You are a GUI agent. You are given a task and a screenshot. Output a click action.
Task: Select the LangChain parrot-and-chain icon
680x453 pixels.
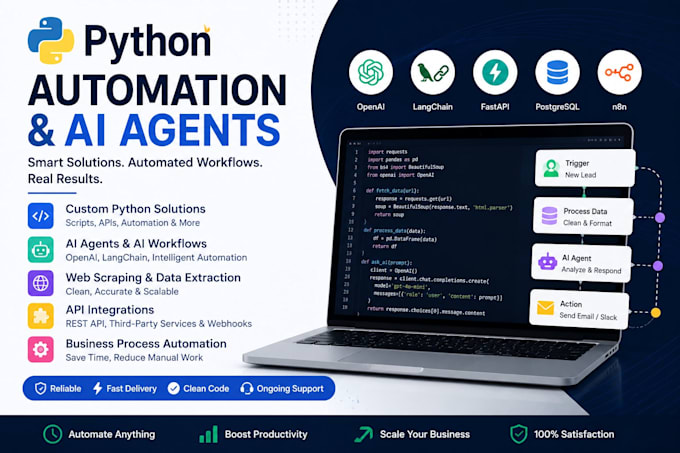tap(433, 72)
